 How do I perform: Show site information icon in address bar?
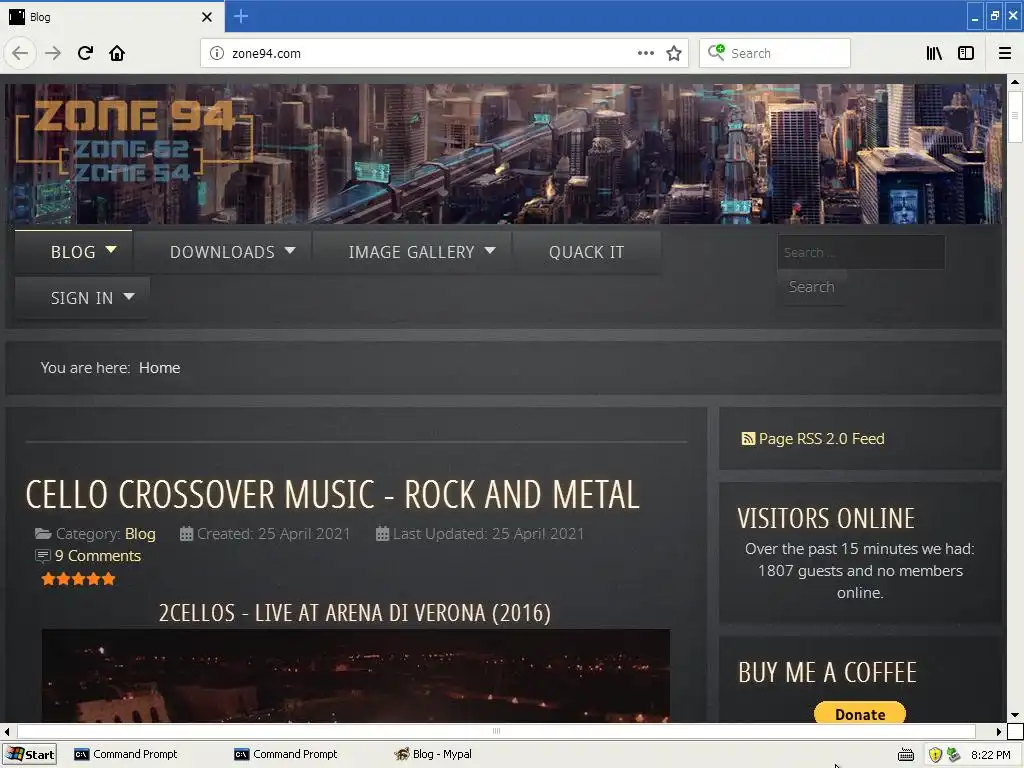coord(217,54)
